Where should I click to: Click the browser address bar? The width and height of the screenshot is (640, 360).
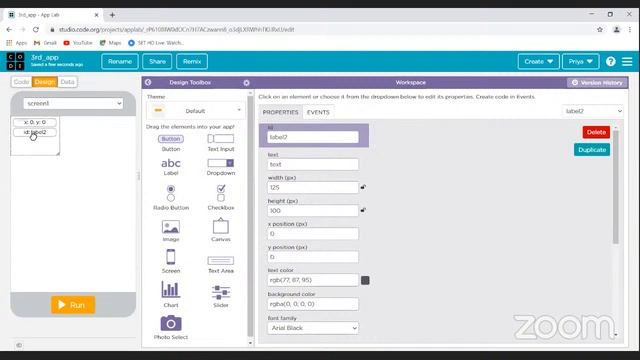(x=318, y=29)
